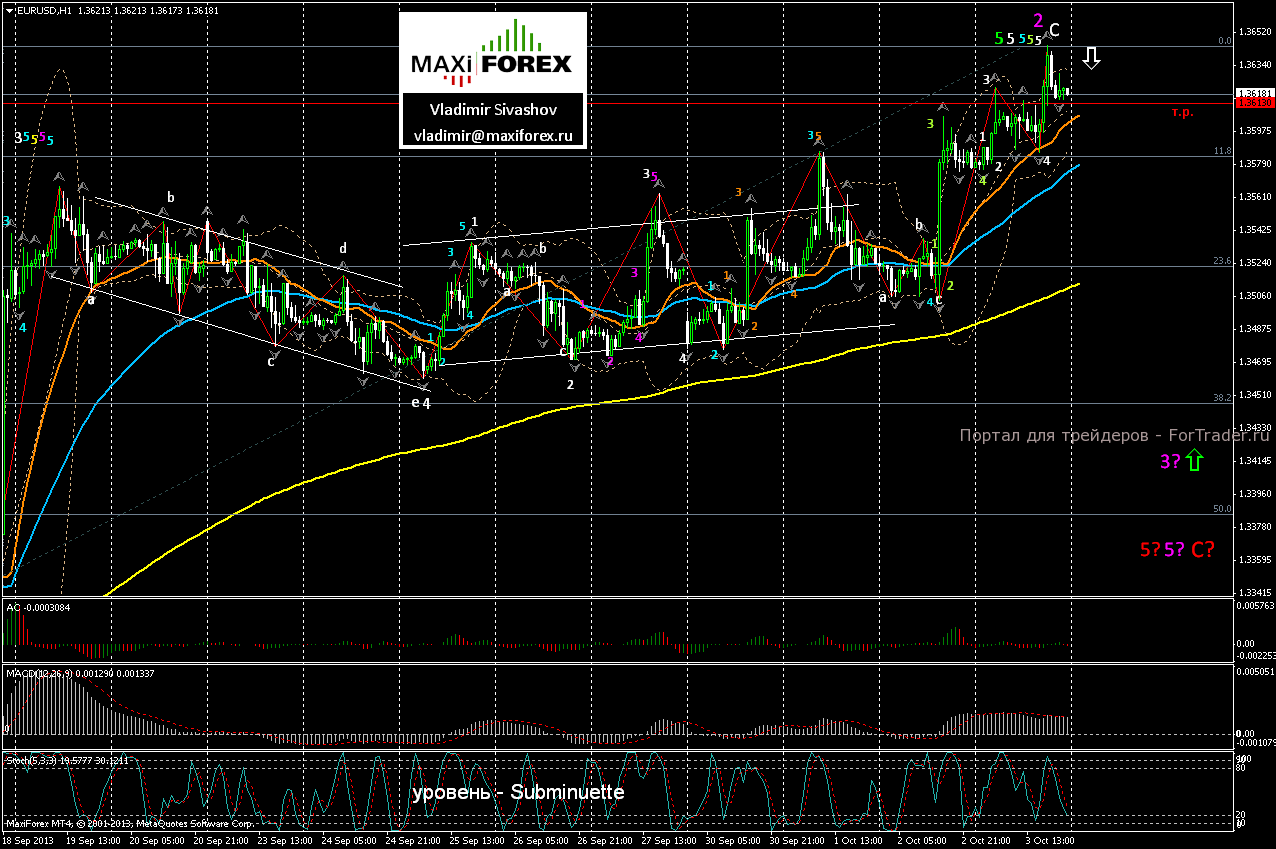Click the ForTrader.ru portal watermark
This screenshot has height=849, width=1276.
(1114, 435)
